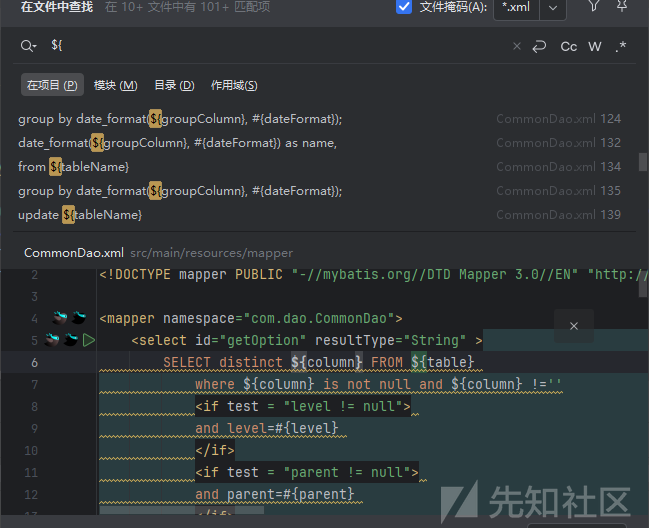Uncheck the file mask checkbox

[x=404, y=7]
